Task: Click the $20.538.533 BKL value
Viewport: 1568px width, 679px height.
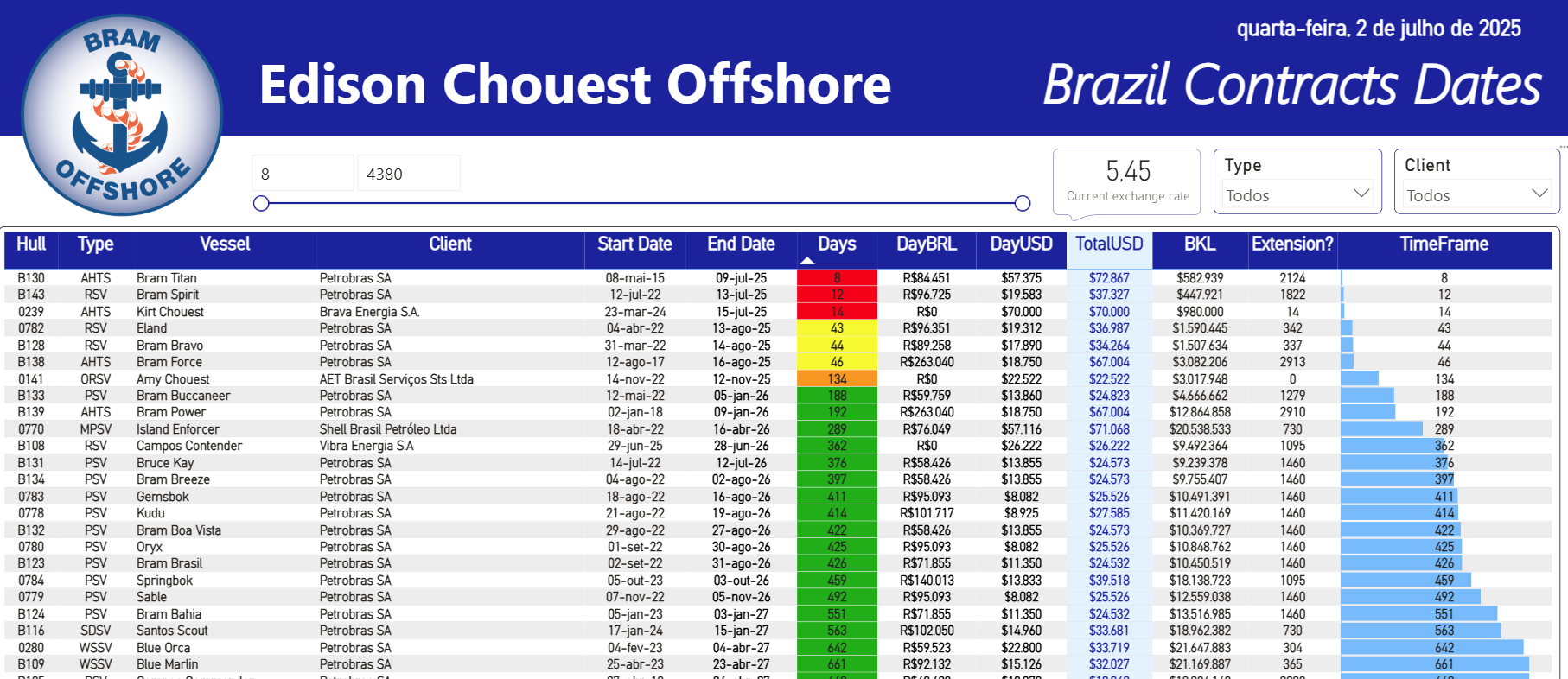Action: [x=1200, y=429]
